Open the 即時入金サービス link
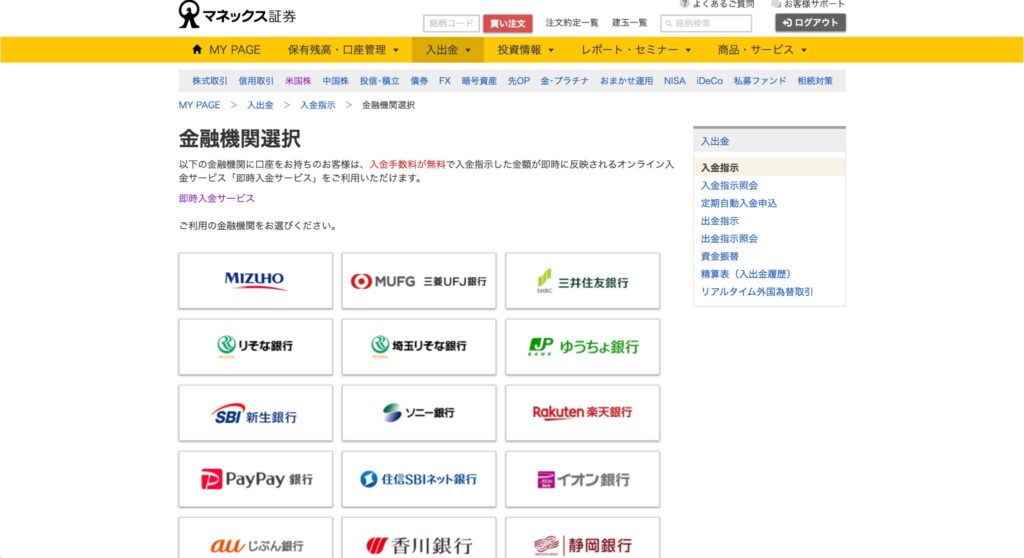 click(217, 198)
